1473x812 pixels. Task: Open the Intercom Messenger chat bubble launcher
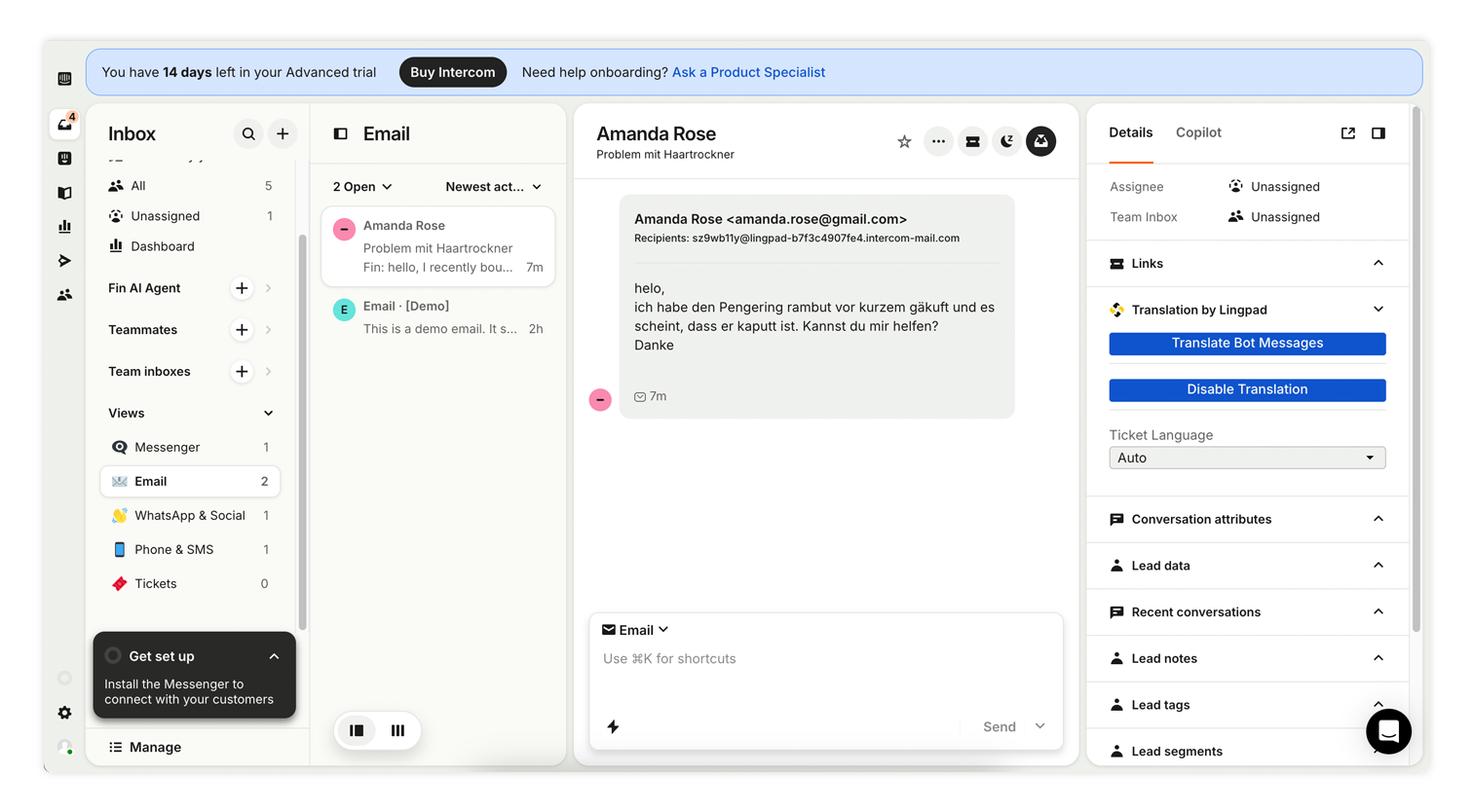tap(1388, 731)
